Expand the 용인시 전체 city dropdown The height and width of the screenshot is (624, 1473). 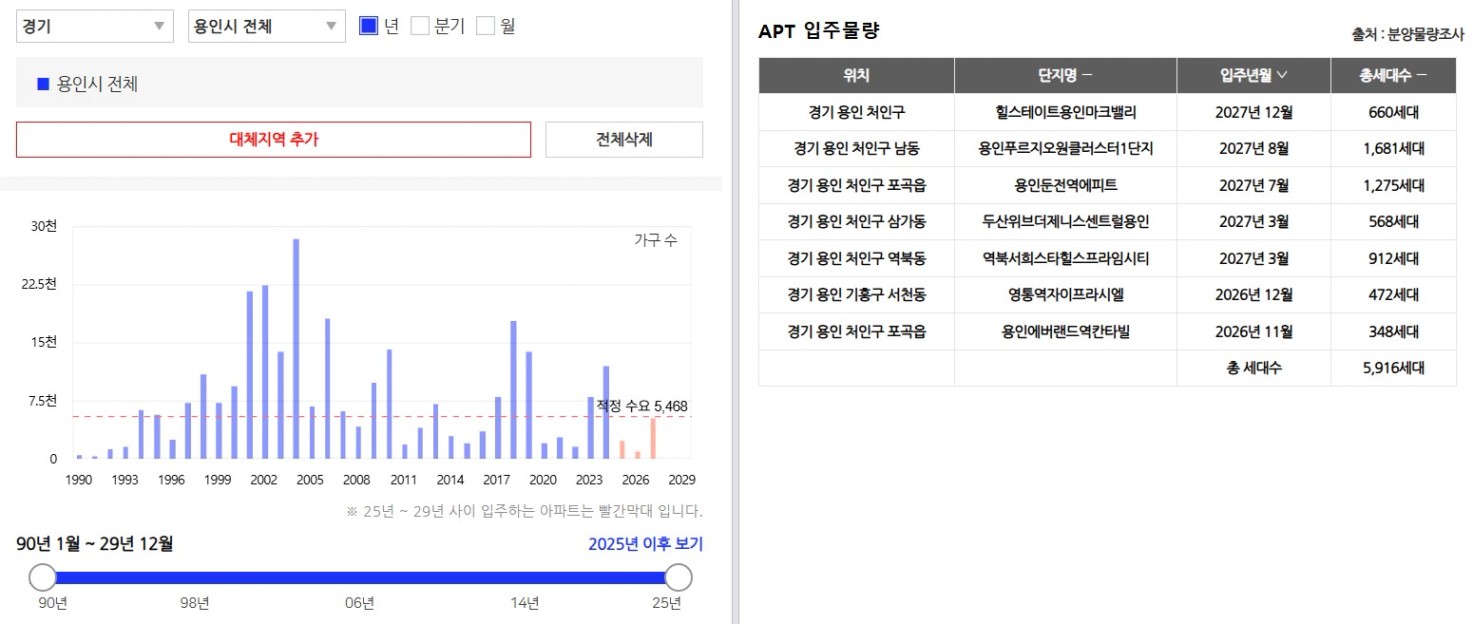coord(266,27)
